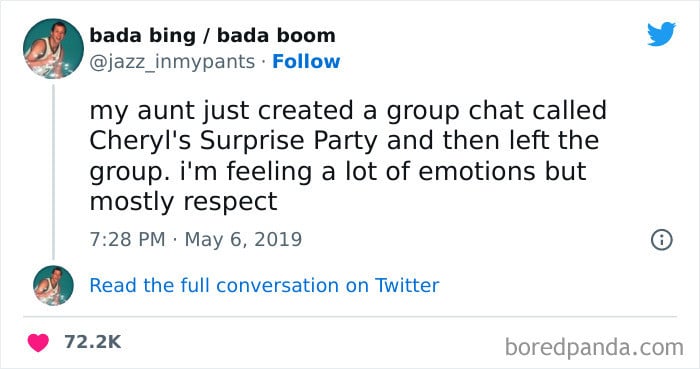Viewport: 700px width, 369px height.
Task: Follow the @jazz_inmypants account
Action: tap(306, 62)
